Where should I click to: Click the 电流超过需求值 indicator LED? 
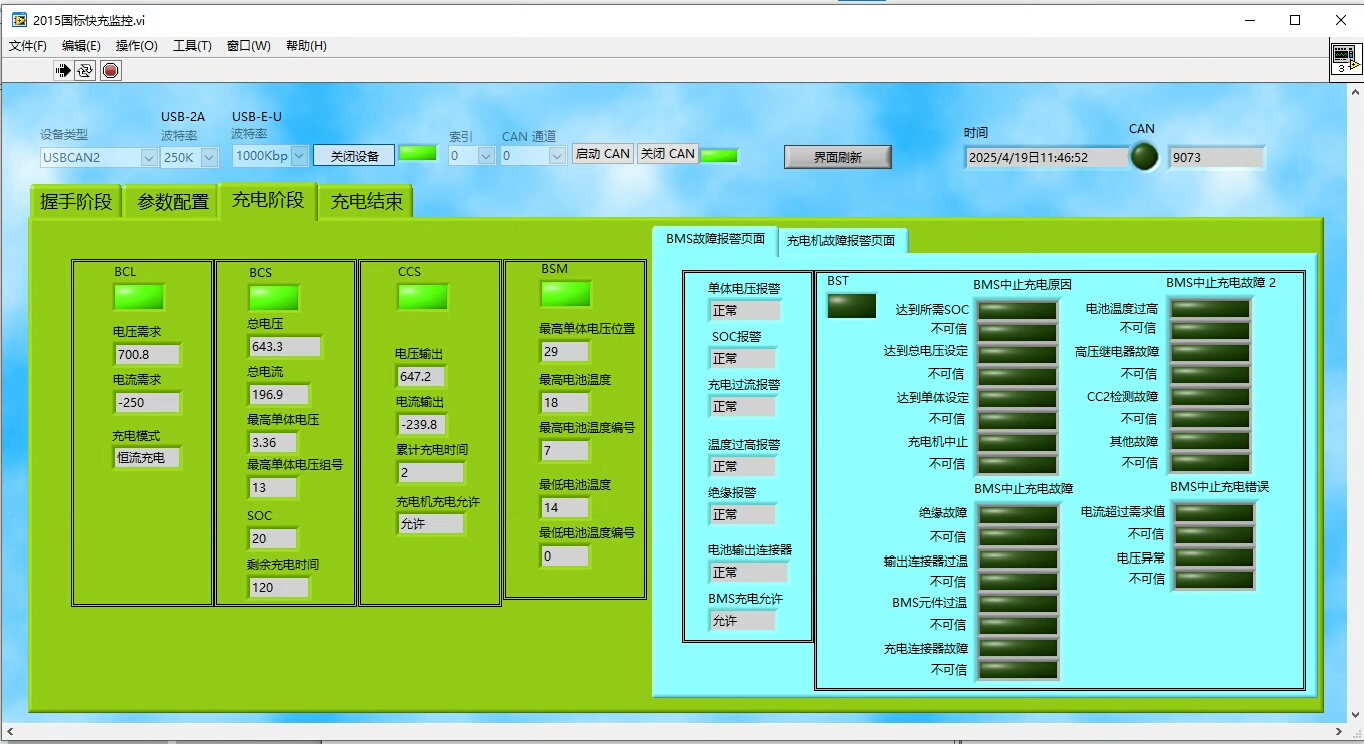pos(1214,512)
